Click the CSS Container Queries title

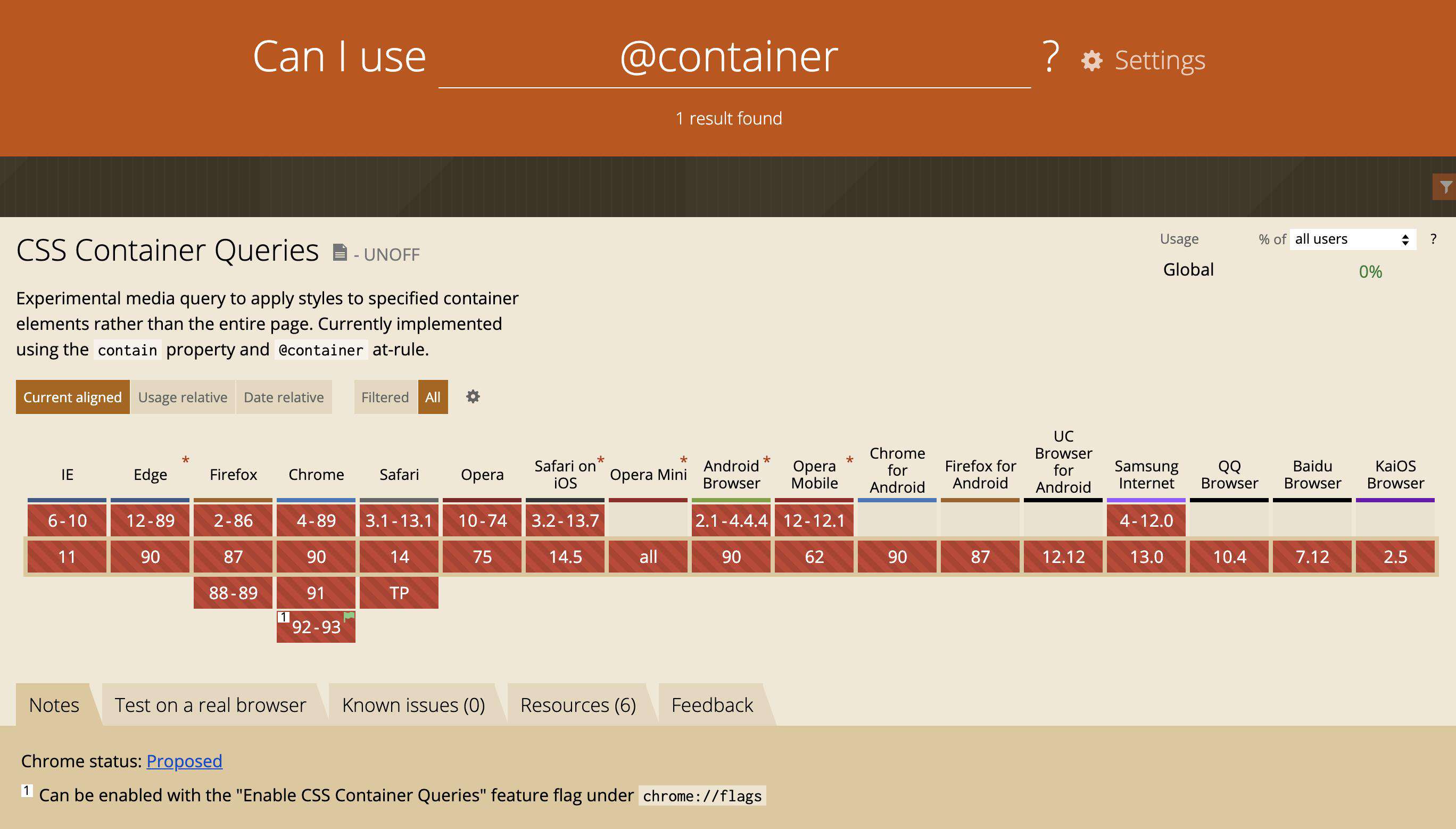(x=168, y=250)
